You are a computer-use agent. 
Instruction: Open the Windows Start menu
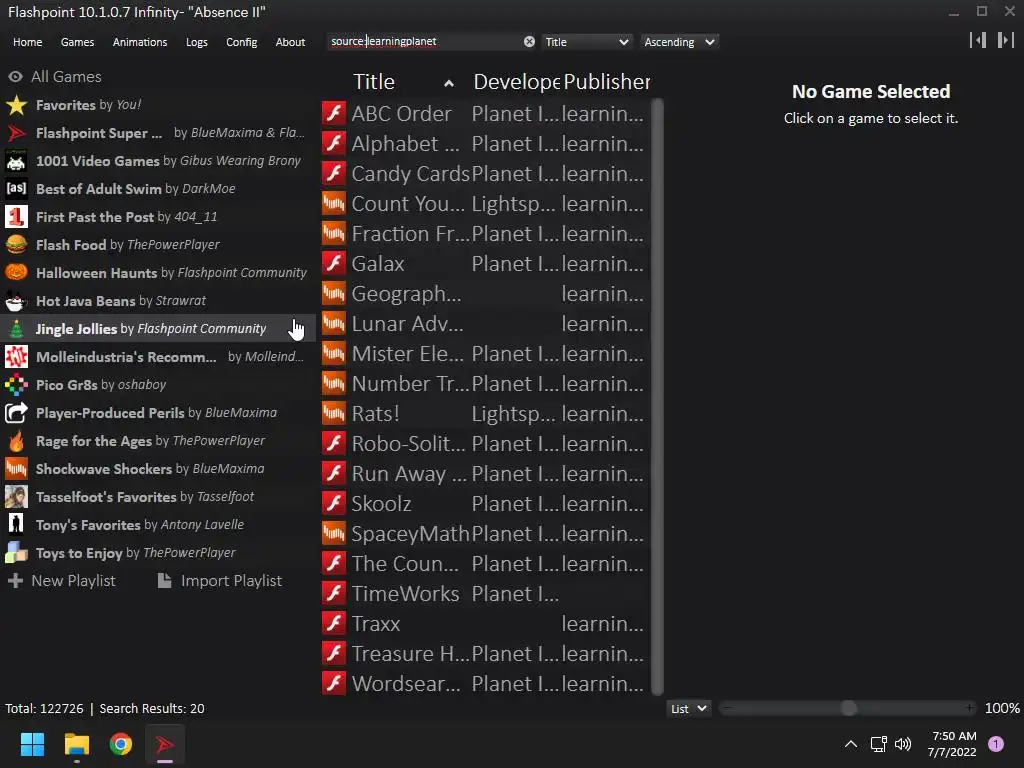32,744
